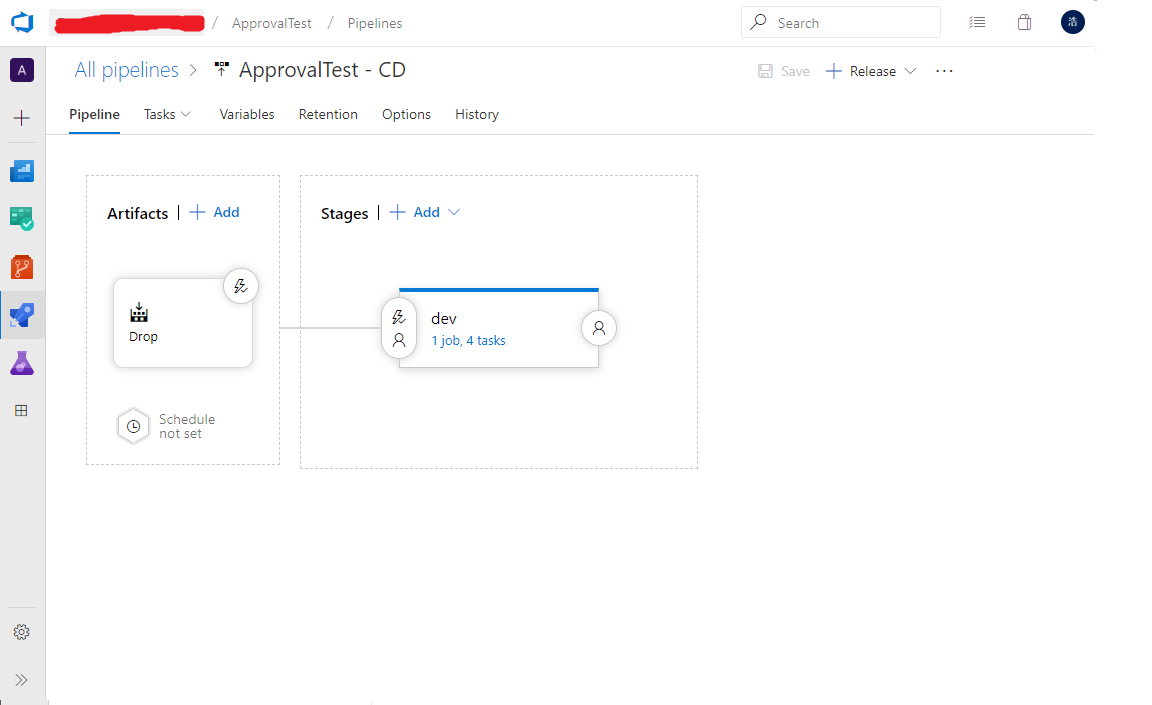
Task: Open Project settings gear
Action: click(x=21, y=632)
